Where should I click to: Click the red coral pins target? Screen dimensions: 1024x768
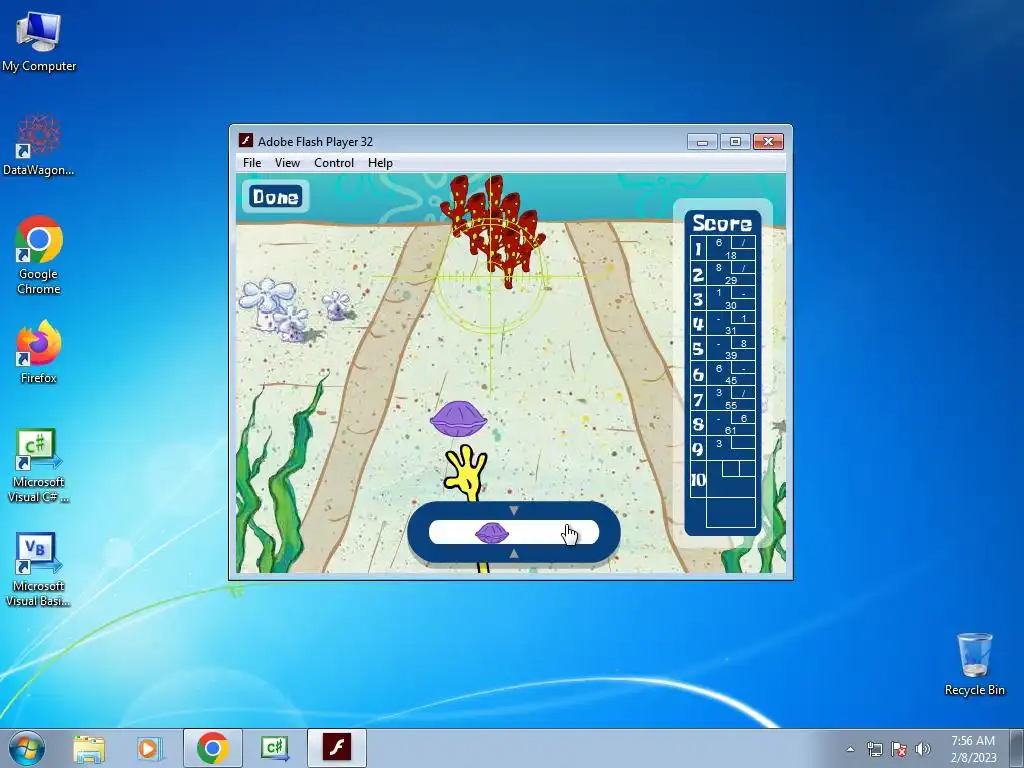point(493,229)
